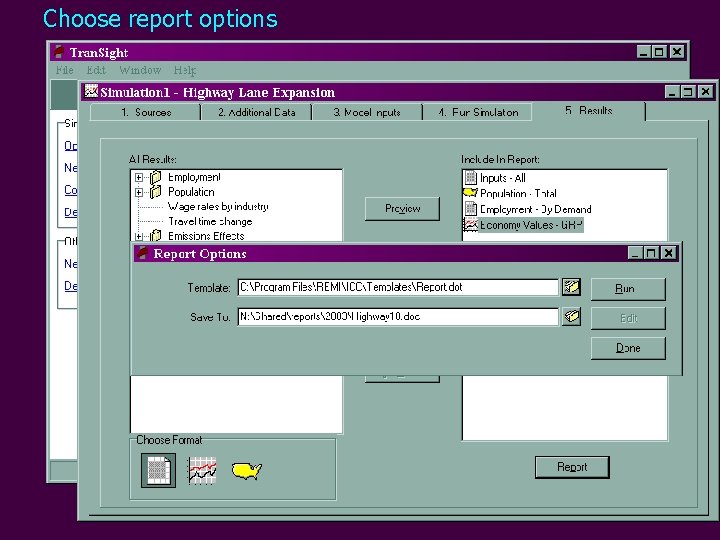Click the Report button
The image size is (720, 540).
[572, 467]
